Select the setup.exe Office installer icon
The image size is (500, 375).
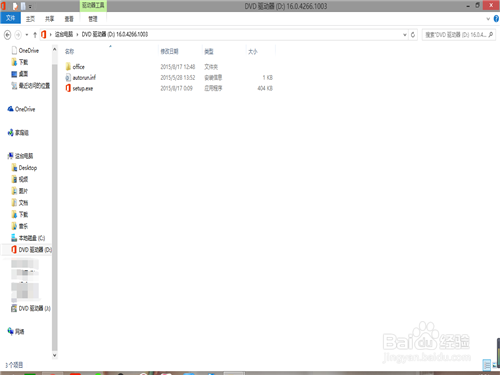(68, 88)
